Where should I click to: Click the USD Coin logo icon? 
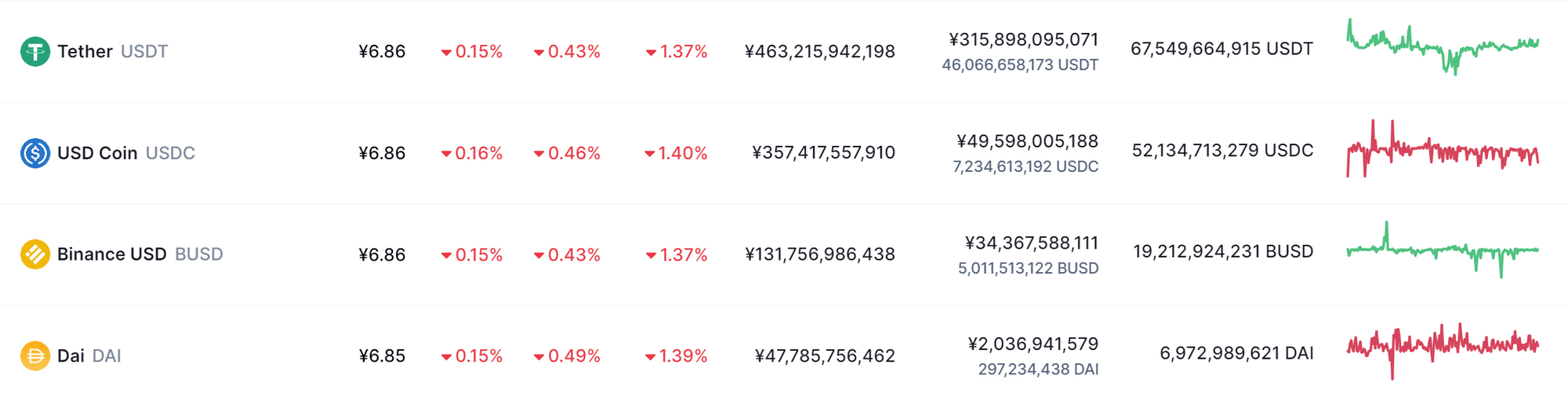[x=34, y=153]
